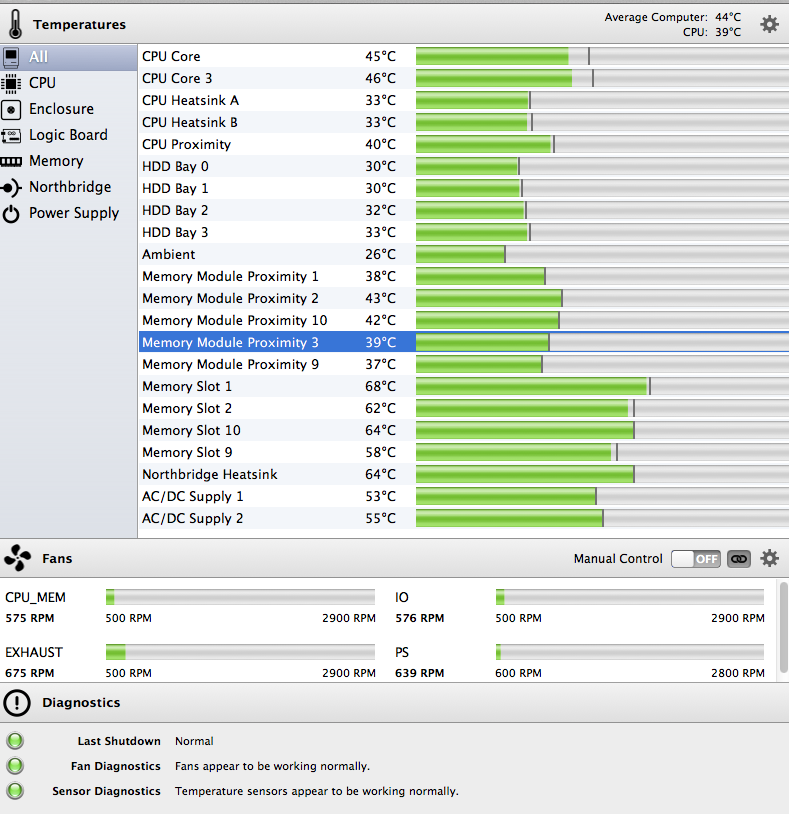Click the Sensor Diagnostics green status light
This screenshot has width=789, height=814.
coord(15,790)
